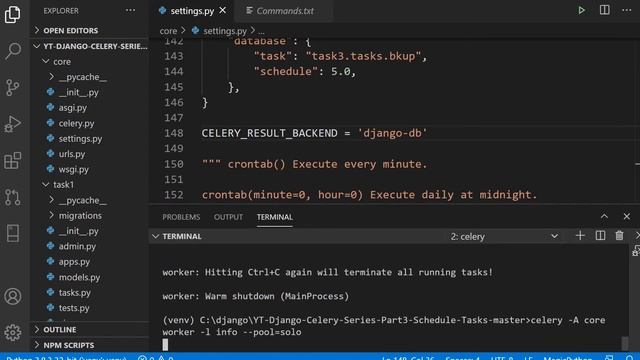Click UTF-8 encoding in status bar

(x=502, y=358)
